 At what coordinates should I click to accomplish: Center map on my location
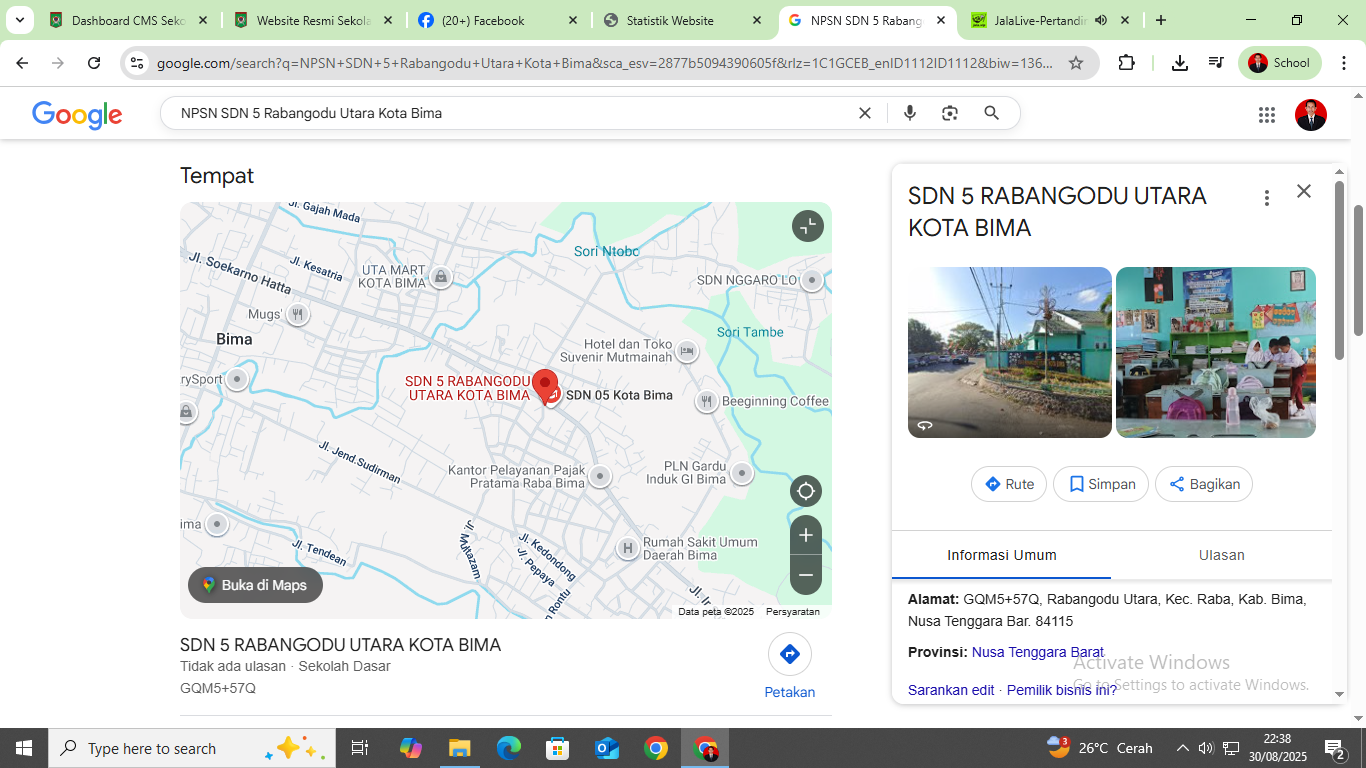[x=805, y=491]
